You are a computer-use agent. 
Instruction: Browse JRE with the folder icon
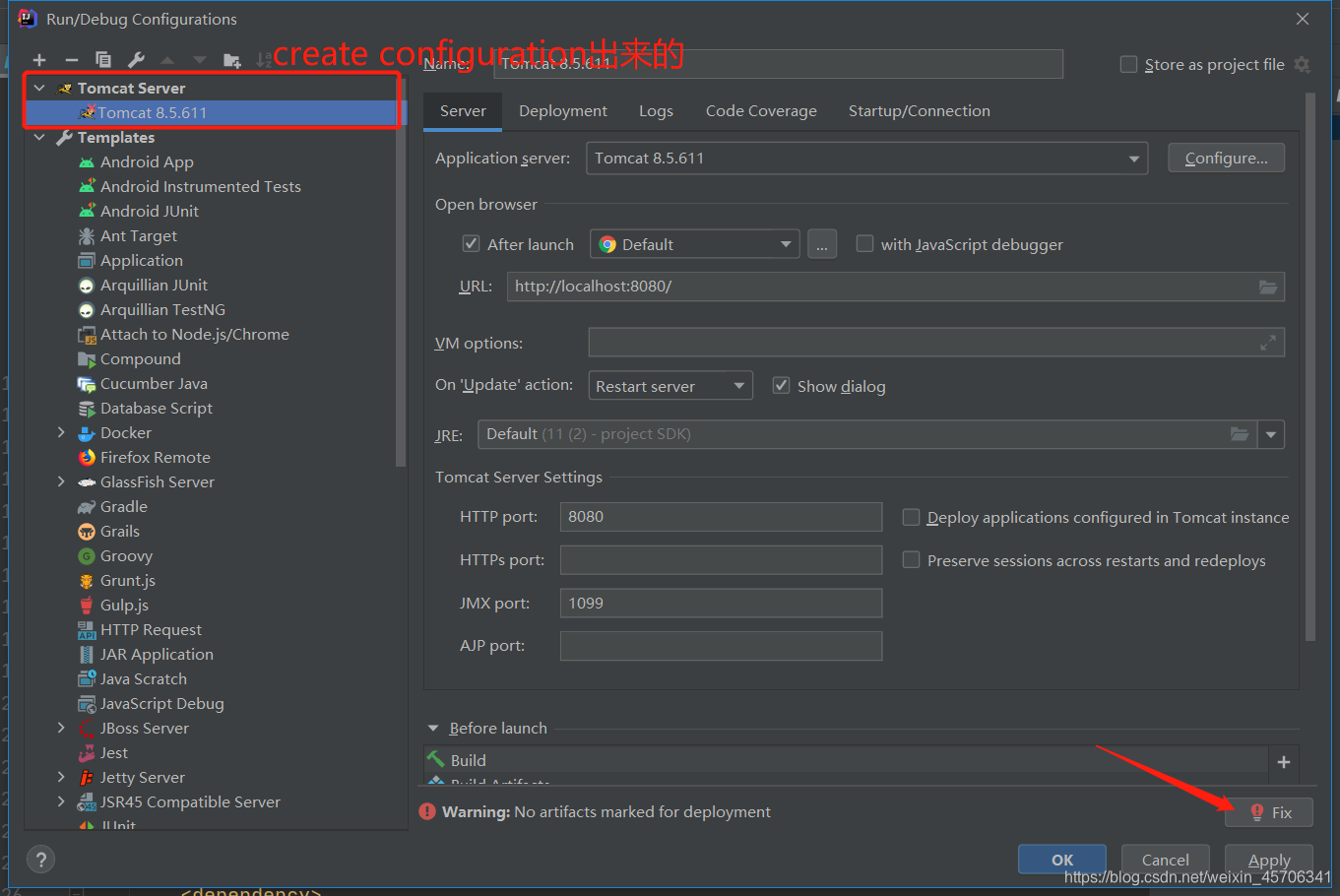coord(1240,434)
